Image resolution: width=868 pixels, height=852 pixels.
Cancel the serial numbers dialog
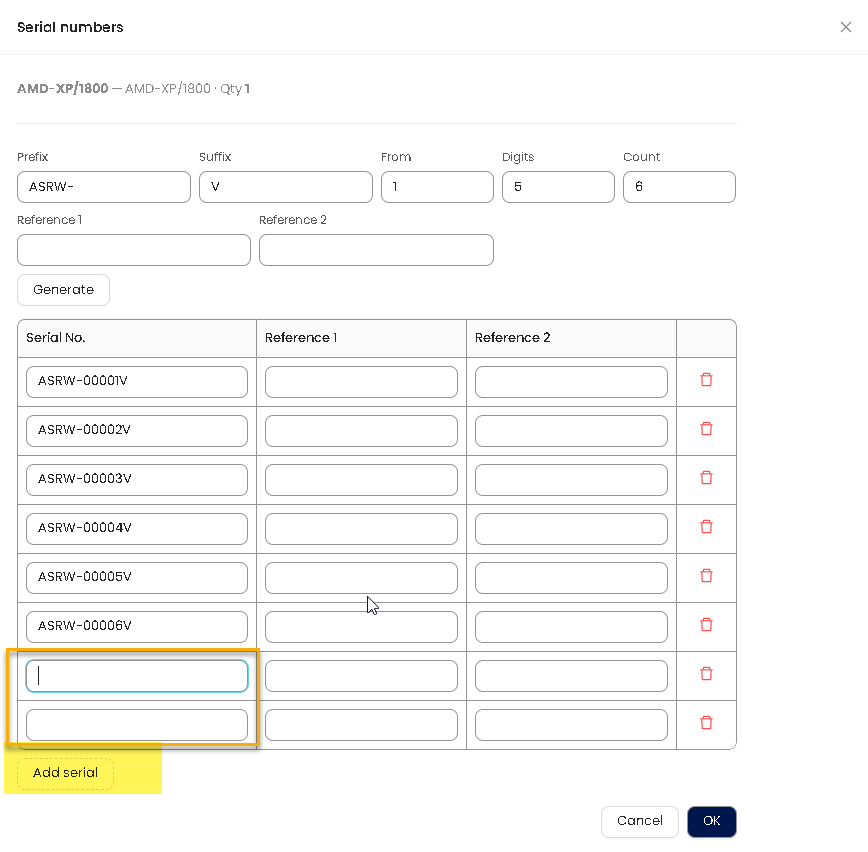point(639,821)
